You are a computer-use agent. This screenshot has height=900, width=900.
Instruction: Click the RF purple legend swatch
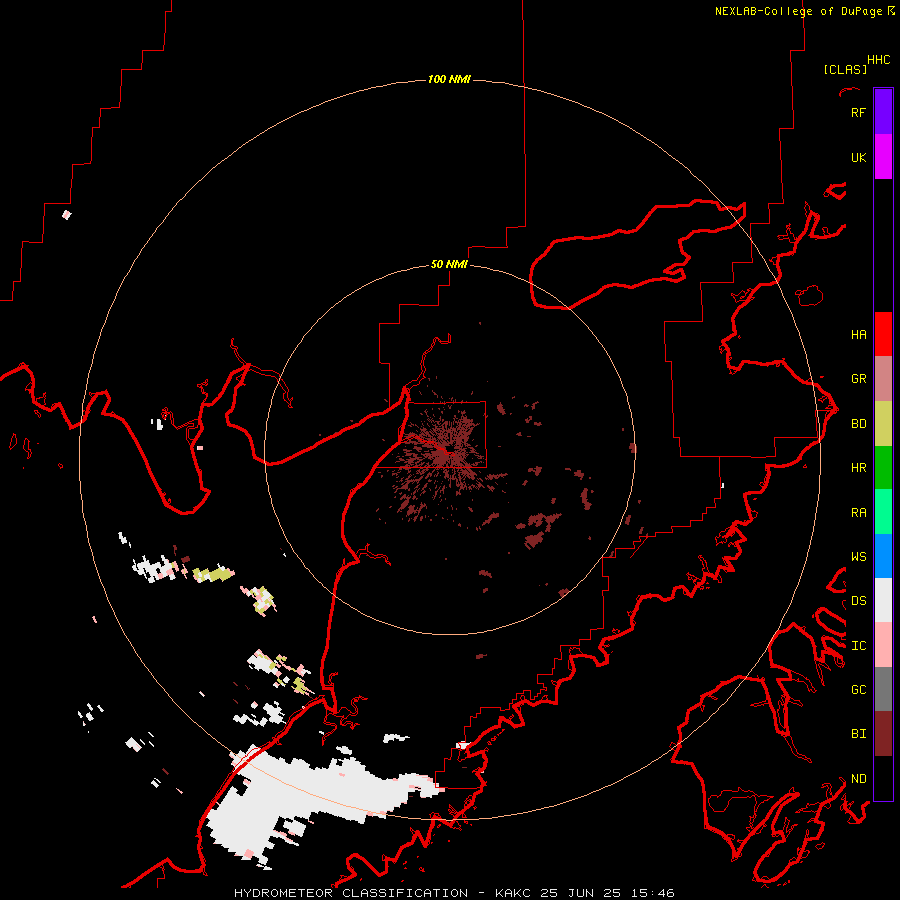pos(883,112)
